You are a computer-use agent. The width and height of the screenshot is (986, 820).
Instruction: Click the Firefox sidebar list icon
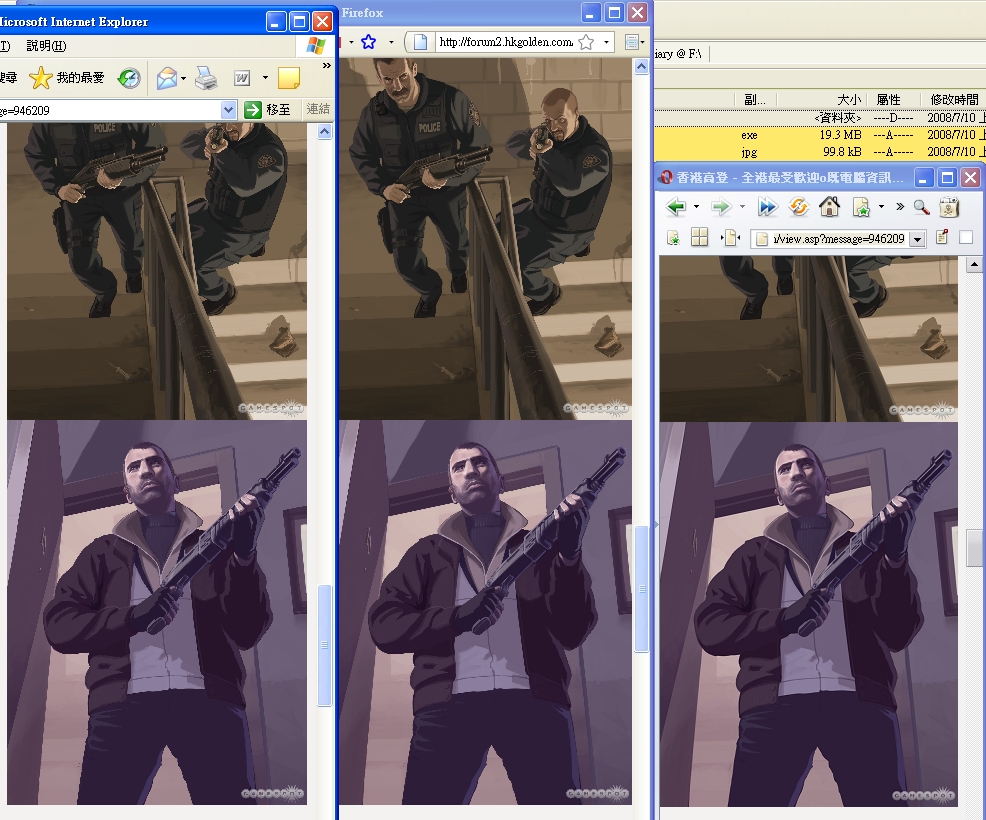coord(632,42)
